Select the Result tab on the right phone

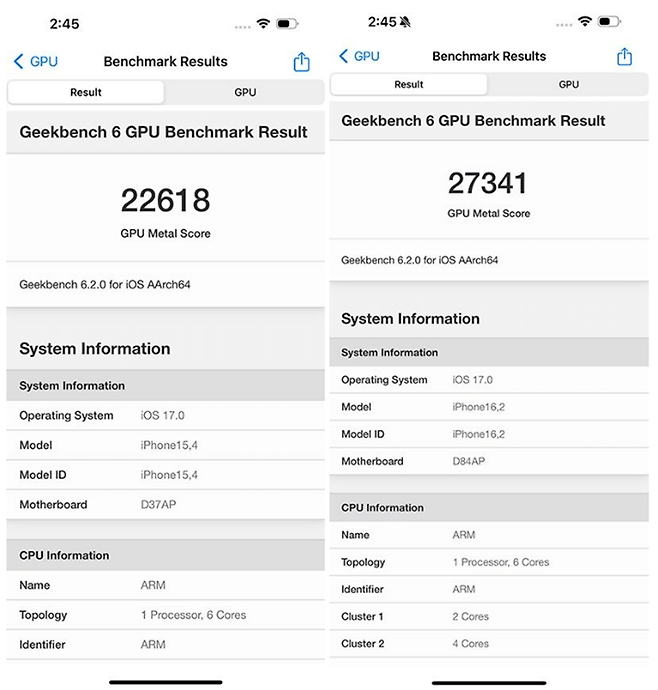point(409,85)
